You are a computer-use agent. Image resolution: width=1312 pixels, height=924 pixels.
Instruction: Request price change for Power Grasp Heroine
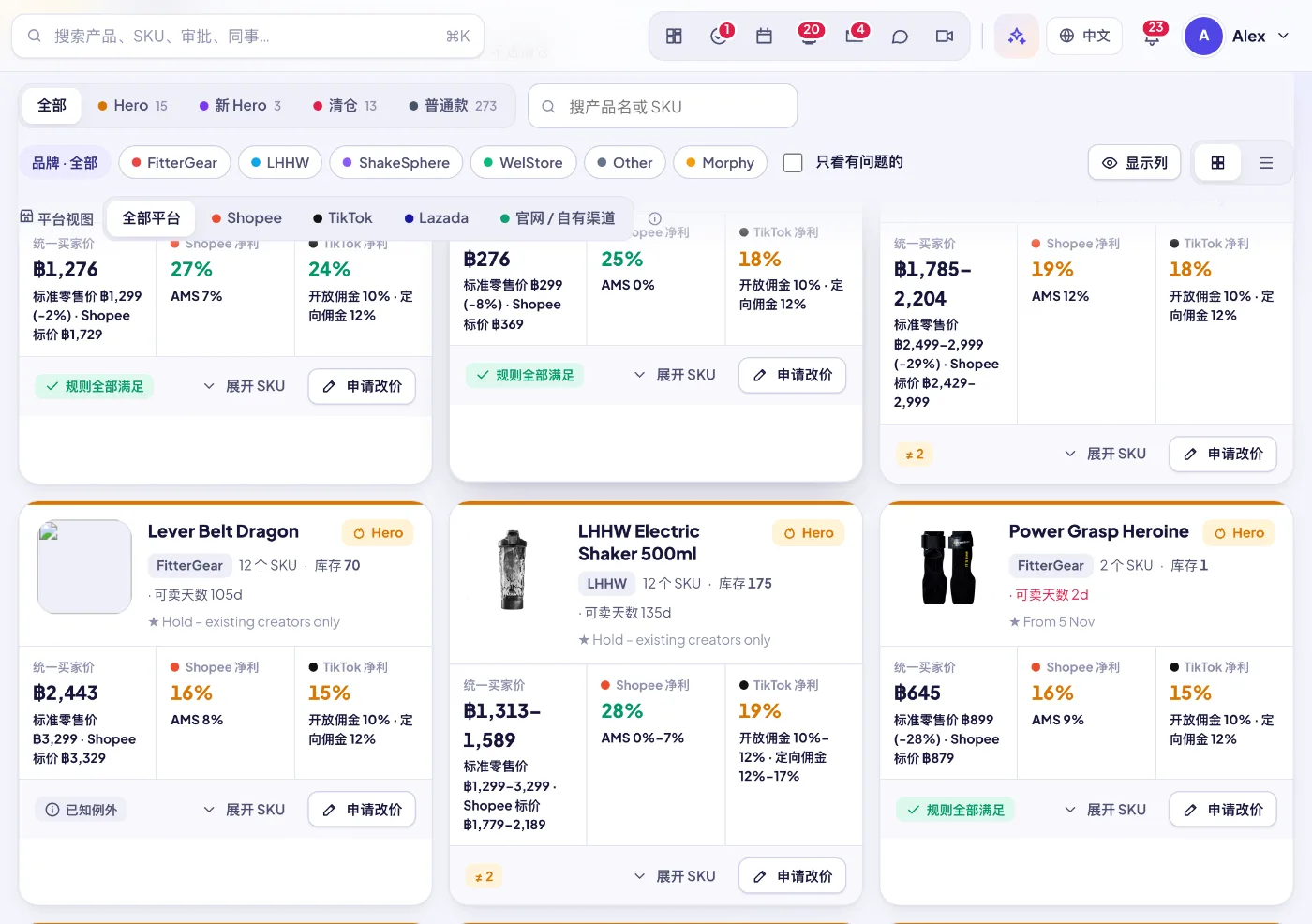[1223, 810]
